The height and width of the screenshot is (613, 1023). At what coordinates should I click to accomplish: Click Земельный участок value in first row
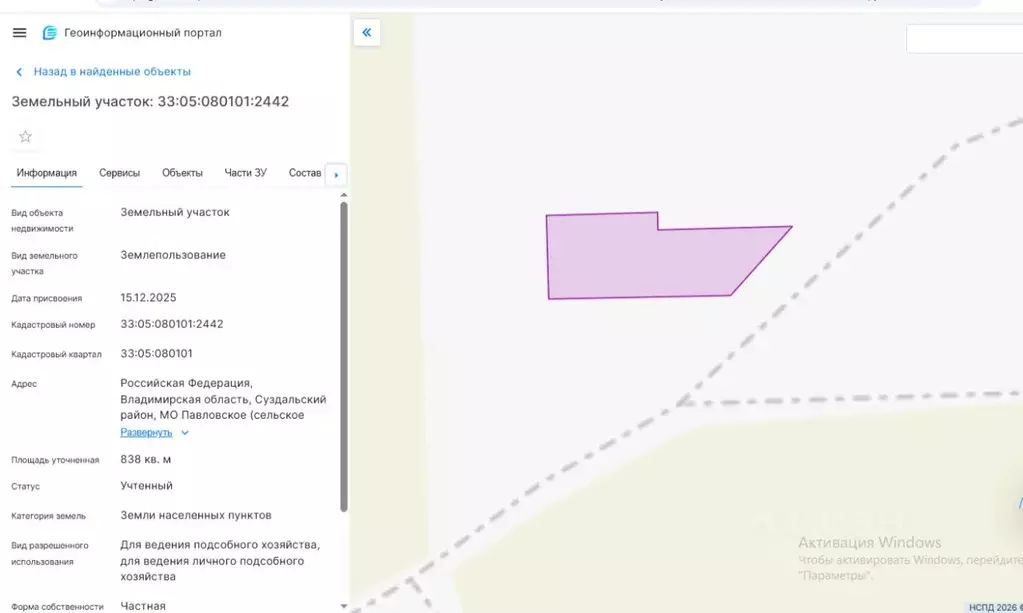175,212
